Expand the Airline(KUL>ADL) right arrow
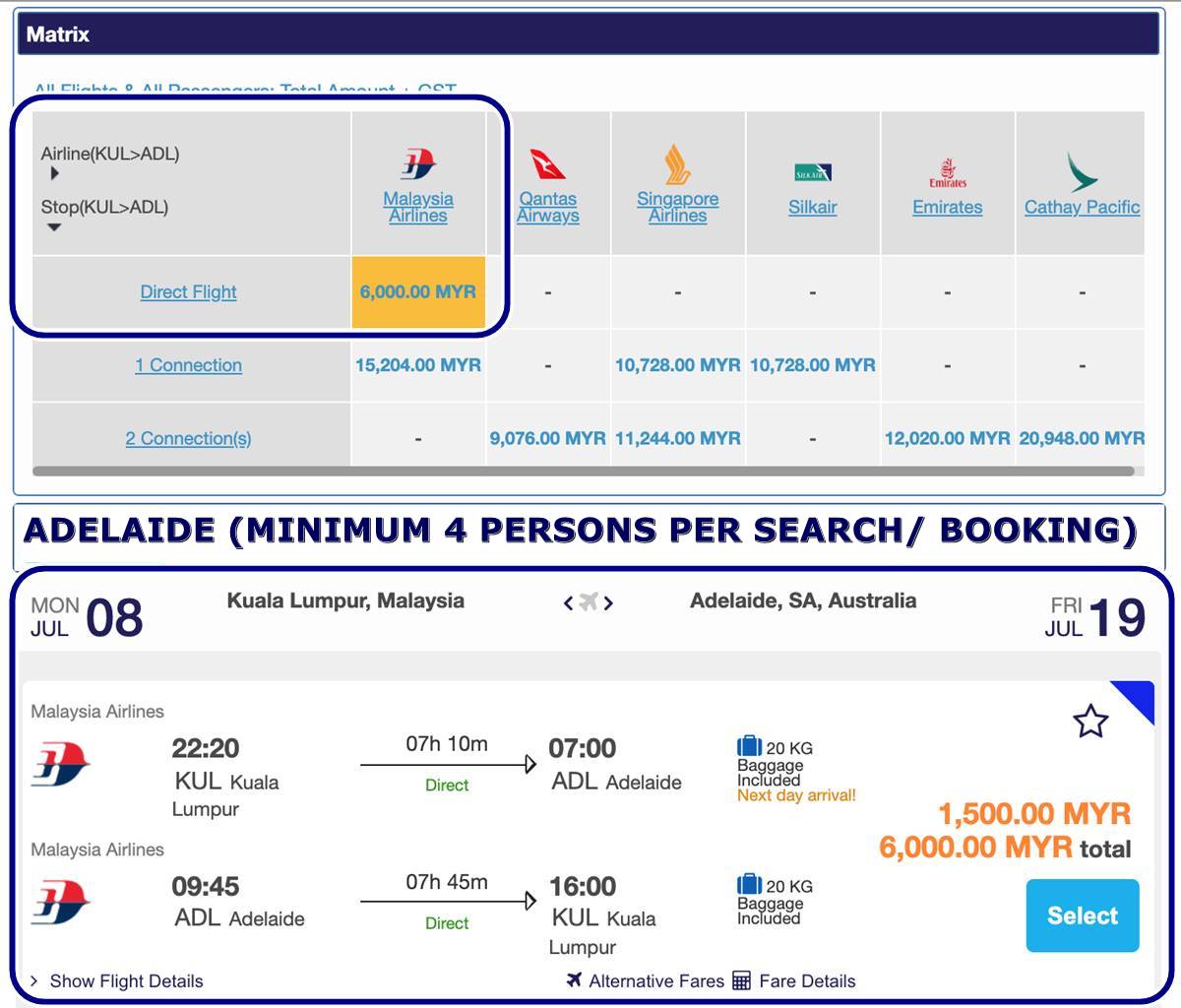Image resolution: width=1181 pixels, height=1008 pixels. 54,173
